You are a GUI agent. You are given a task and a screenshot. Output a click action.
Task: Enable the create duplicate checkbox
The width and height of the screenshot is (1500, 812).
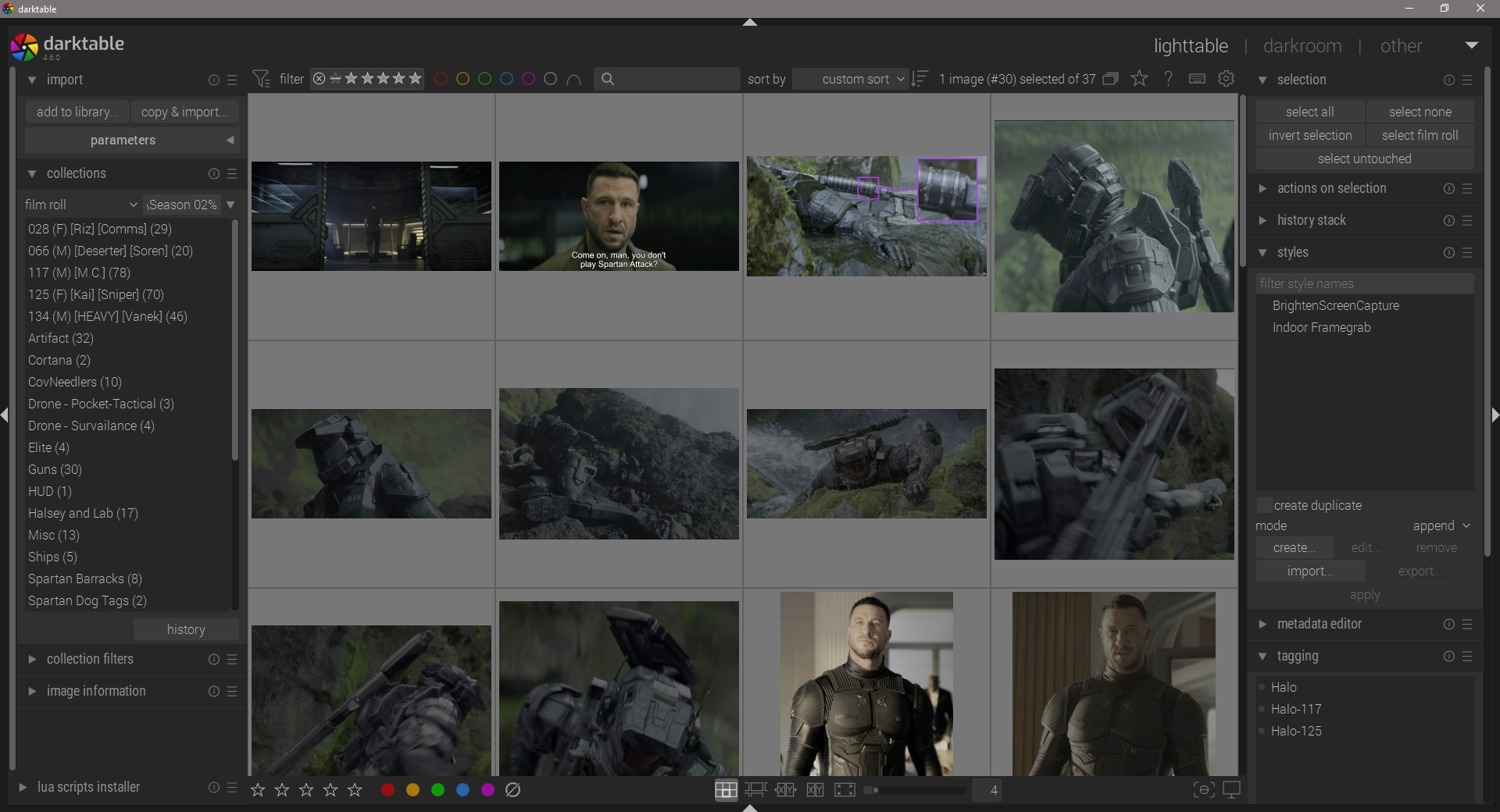coord(1264,505)
